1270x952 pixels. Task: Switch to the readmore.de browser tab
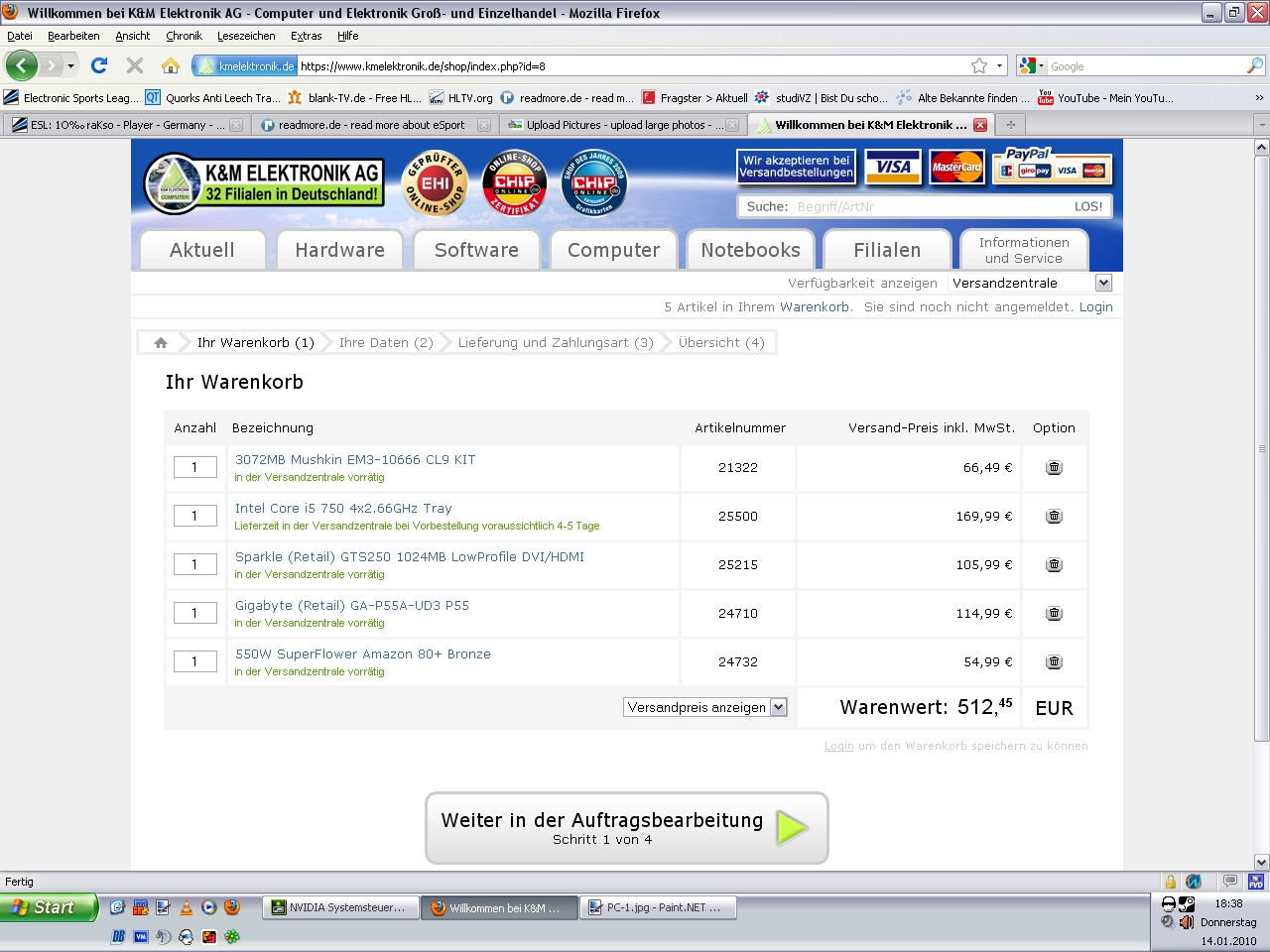tap(372, 125)
